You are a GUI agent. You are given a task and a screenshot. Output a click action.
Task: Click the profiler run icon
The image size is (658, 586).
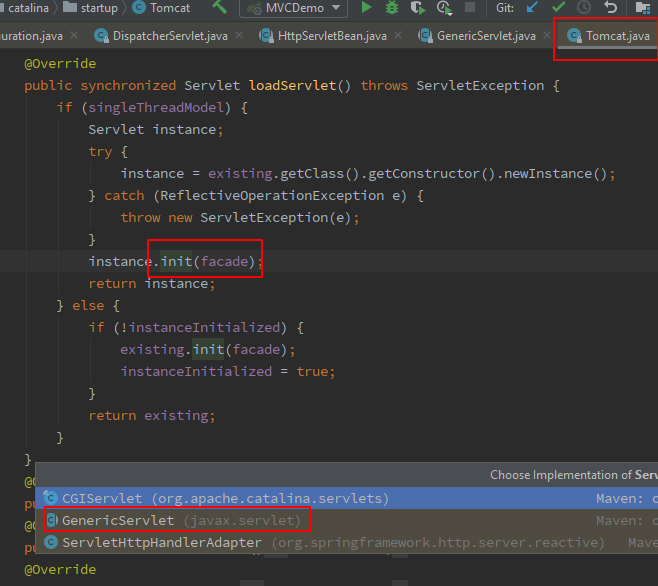pyautogui.click(x=444, y=8)
